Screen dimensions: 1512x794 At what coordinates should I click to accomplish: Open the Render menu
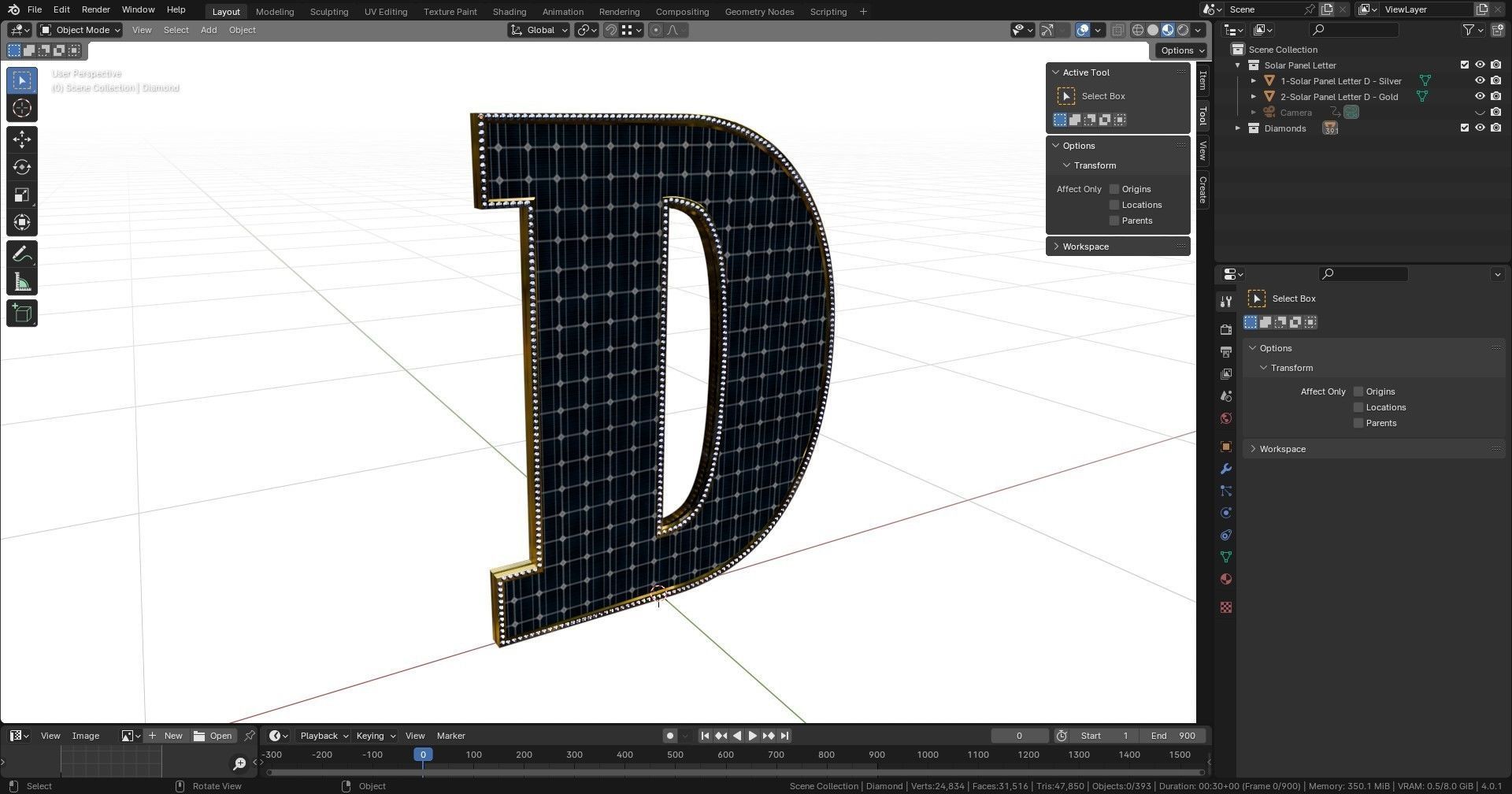coord(95,9)
